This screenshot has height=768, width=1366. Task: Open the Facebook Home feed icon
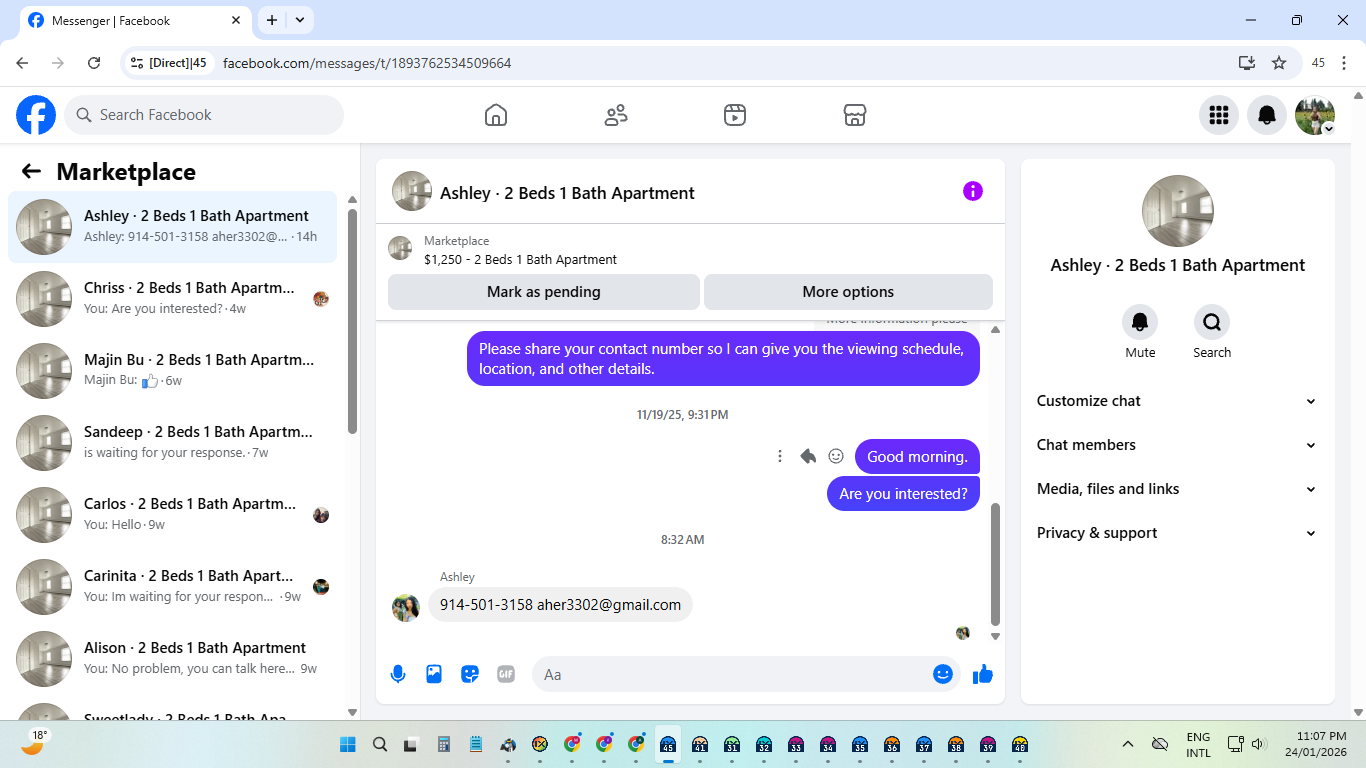point(496,115)
